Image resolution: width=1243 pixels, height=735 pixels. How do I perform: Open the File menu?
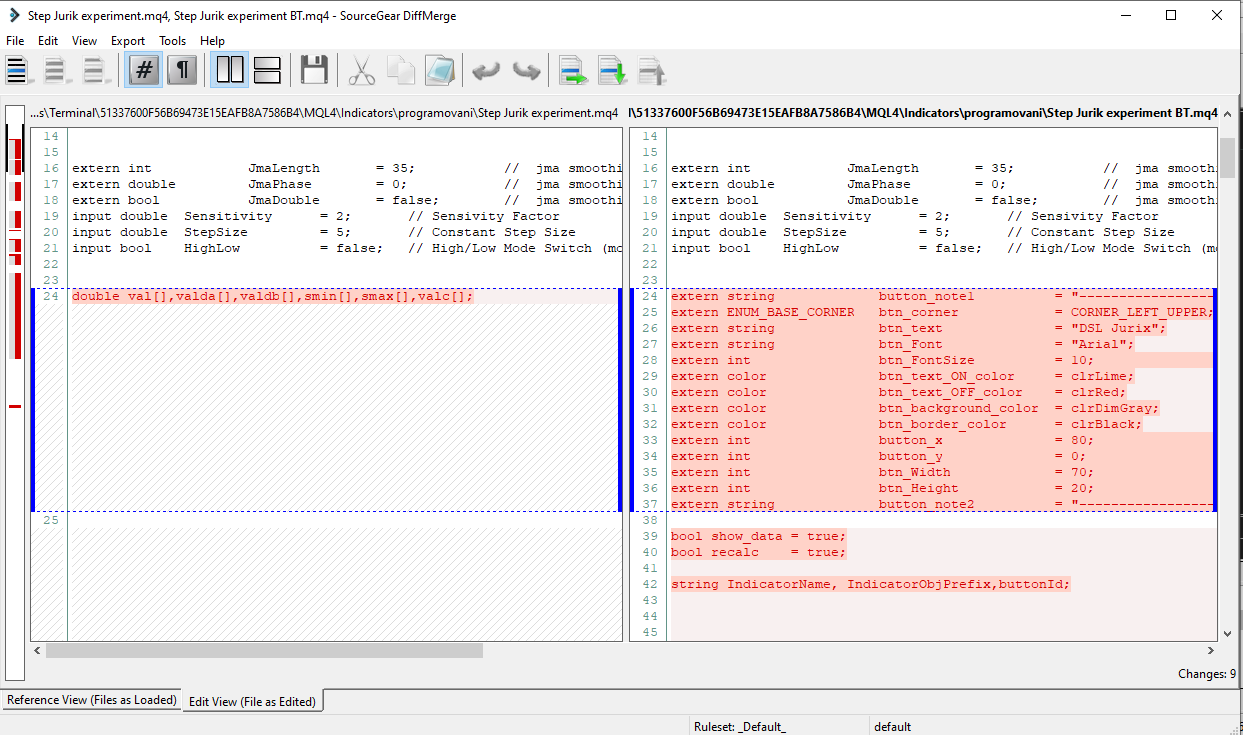[15, 41]
